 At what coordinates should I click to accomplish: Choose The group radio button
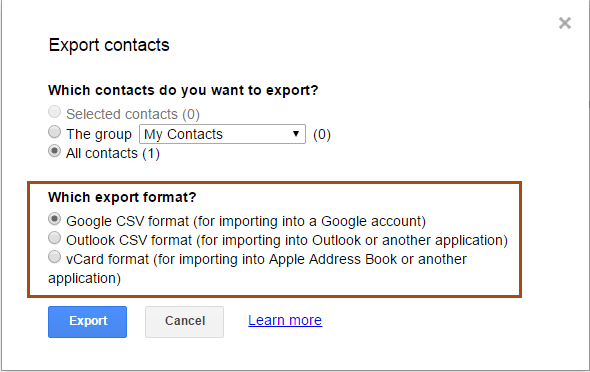[x=55, y=132]
